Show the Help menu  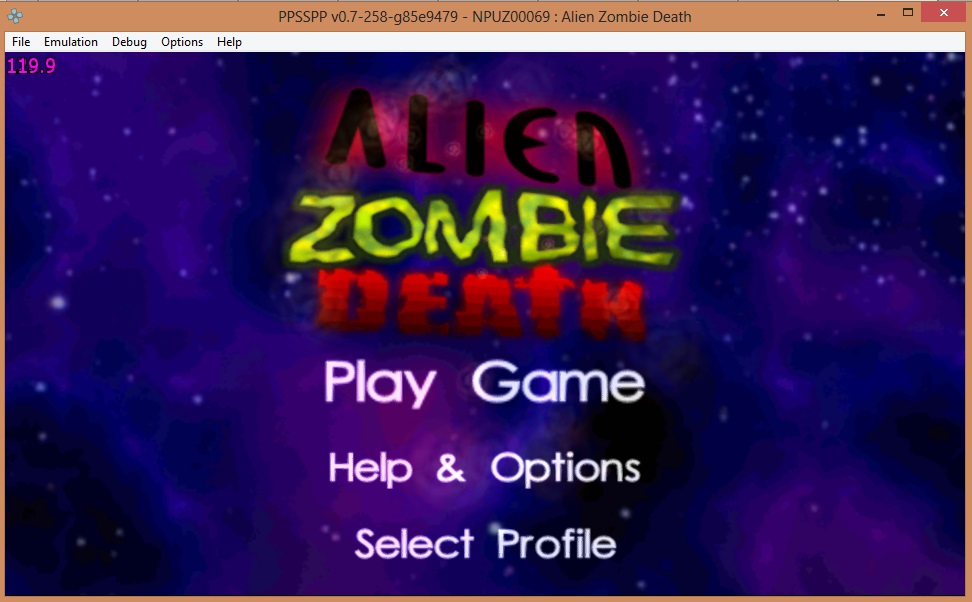pos(229,42)
